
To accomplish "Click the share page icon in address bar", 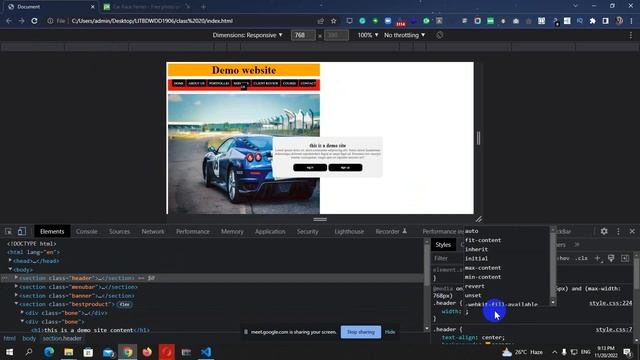I will [x=320, y=21].
